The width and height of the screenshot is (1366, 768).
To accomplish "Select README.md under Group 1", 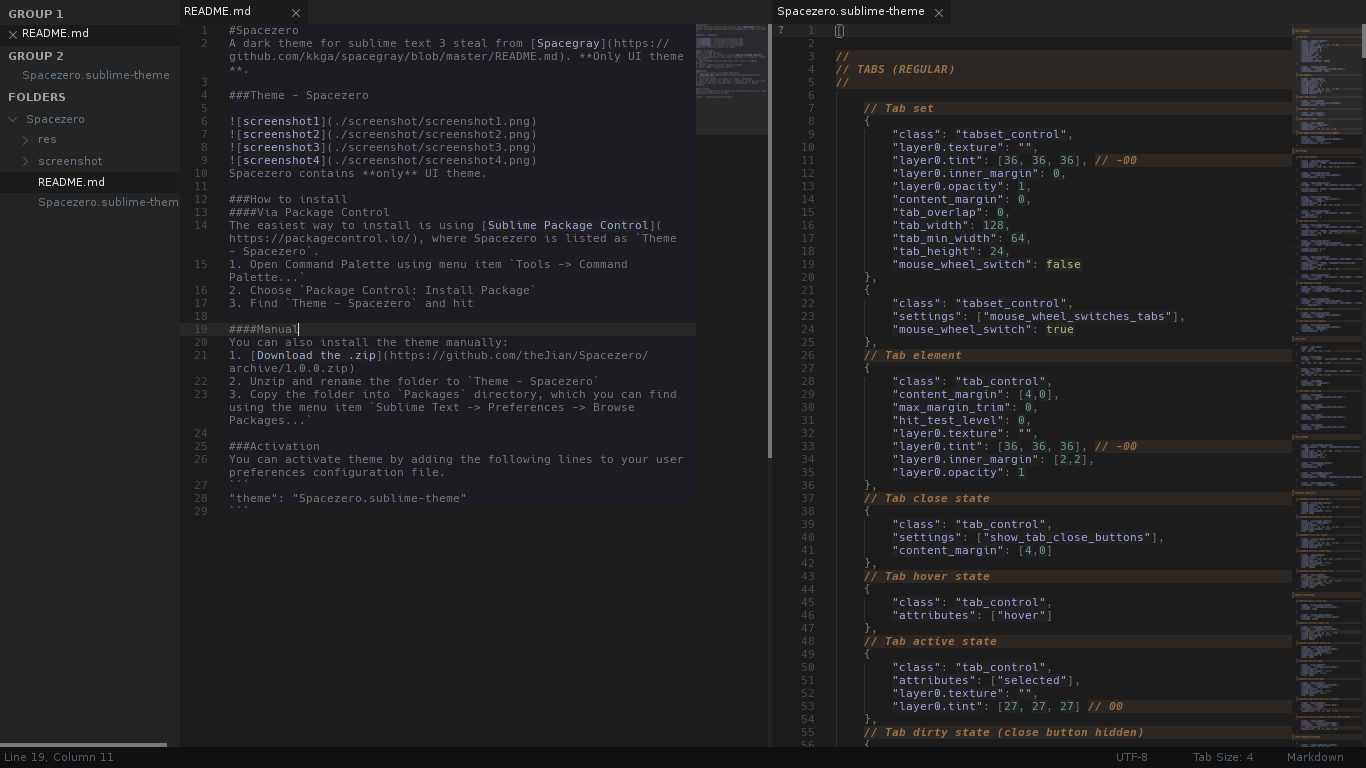I will point(55,33).
